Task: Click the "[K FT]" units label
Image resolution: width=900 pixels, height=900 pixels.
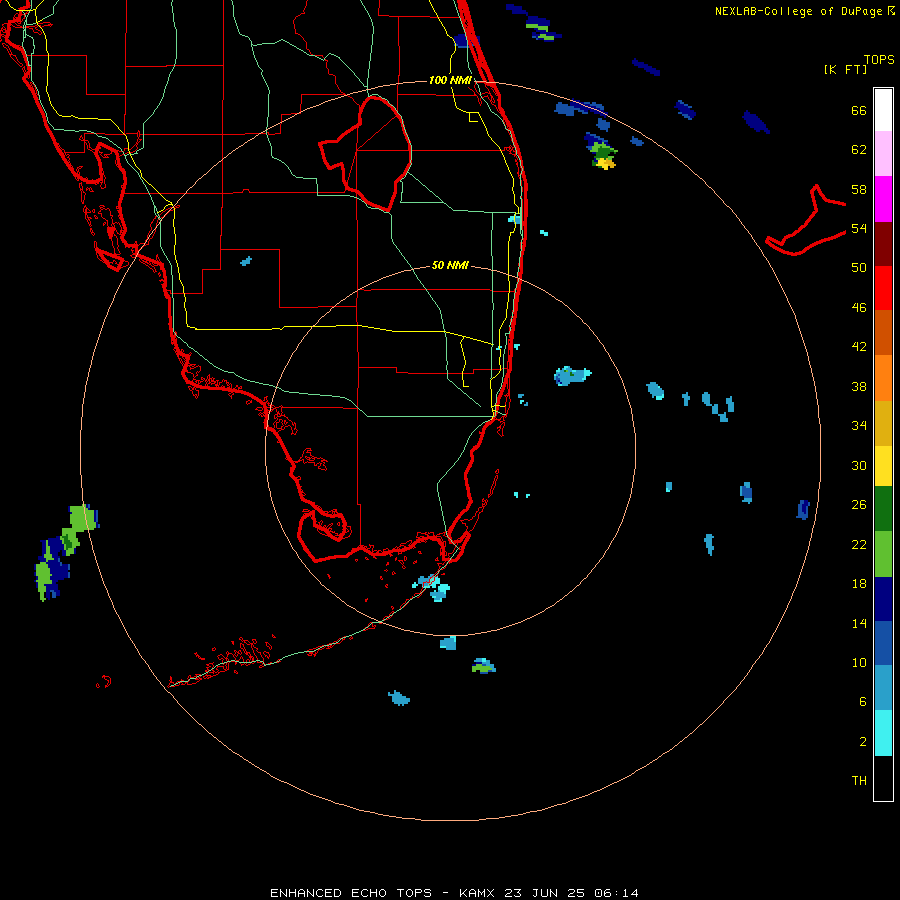Action: (845, 69)
